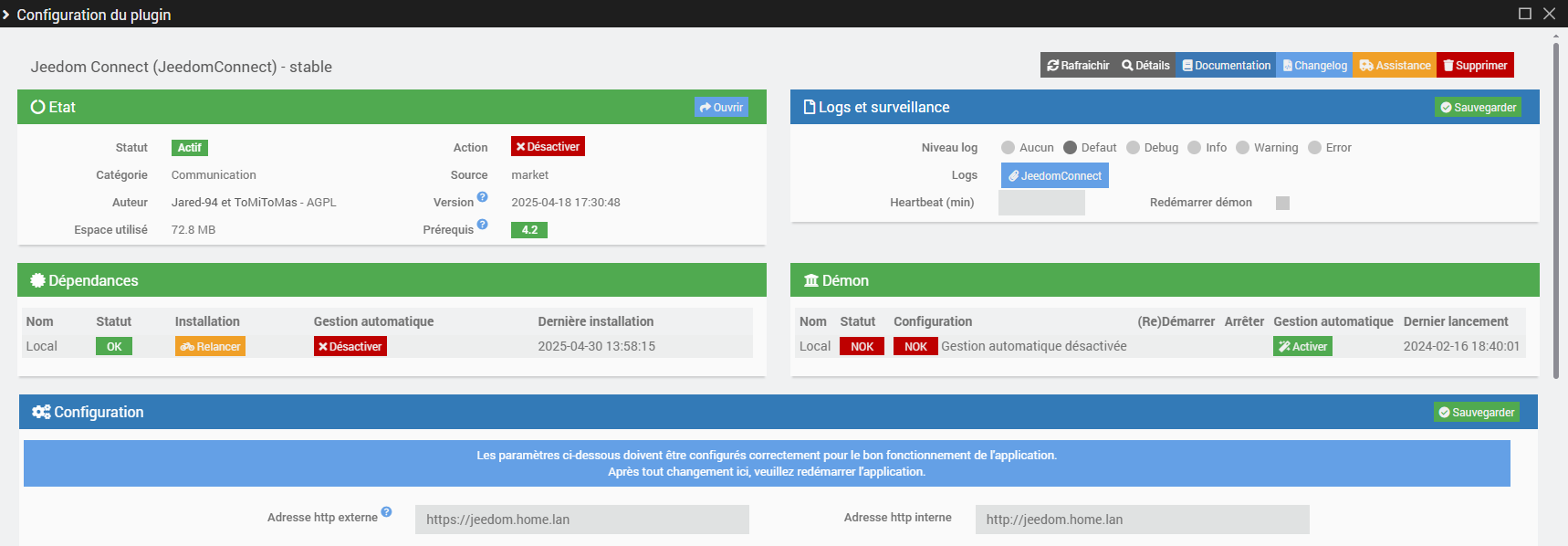Viewport: 1568px width, 546px height.
Task: Click the last installation date 2025-04-30 13:58:15
Action: 597,346
